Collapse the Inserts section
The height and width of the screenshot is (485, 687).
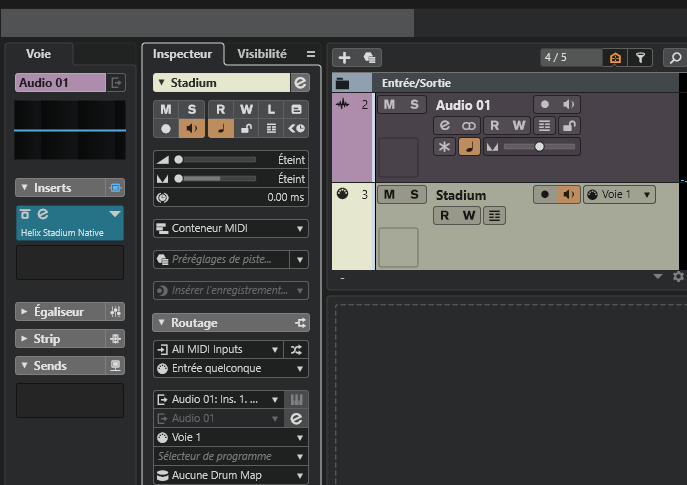[x=25, y=188]
